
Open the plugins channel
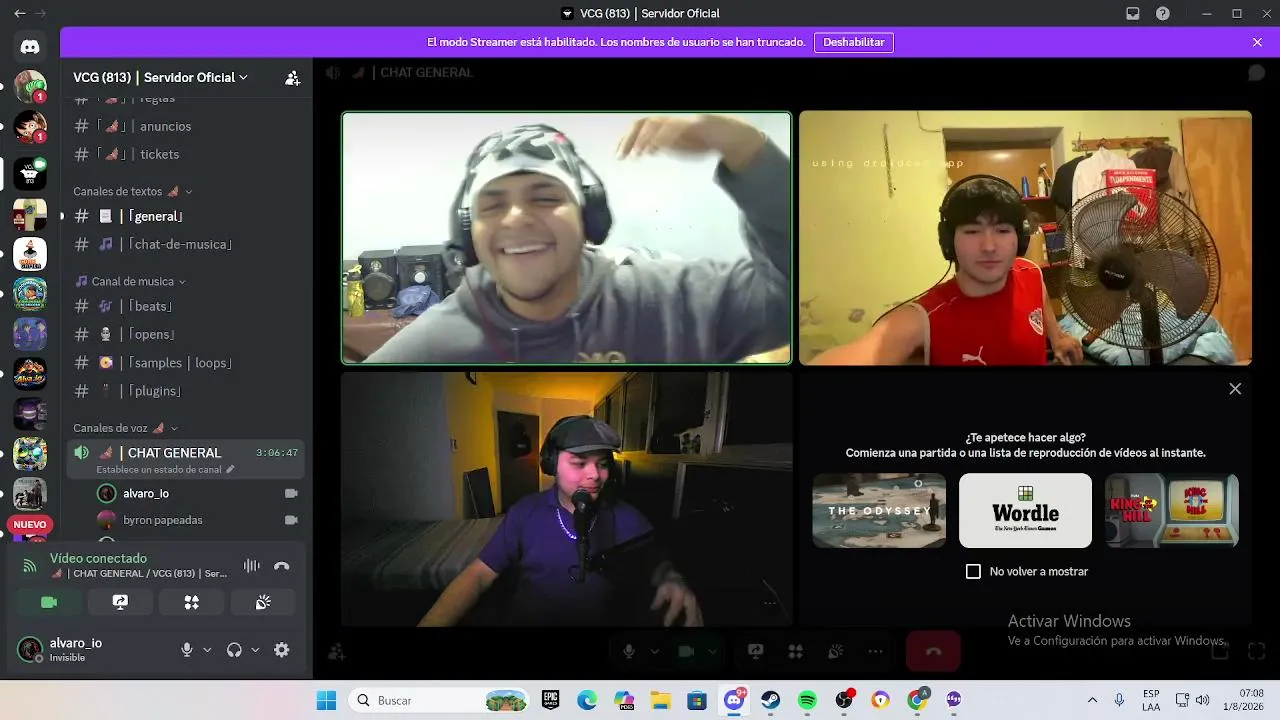click(186, 390)
